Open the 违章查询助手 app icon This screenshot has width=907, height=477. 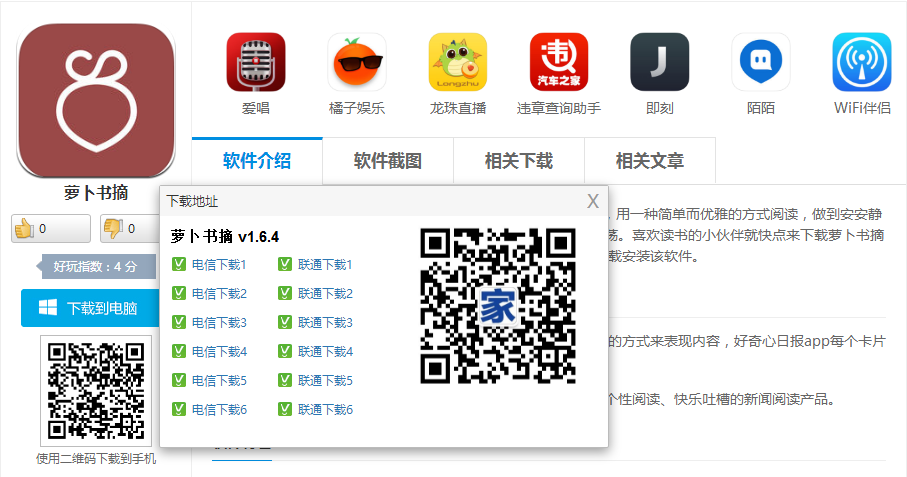click(x=559, y=62)
